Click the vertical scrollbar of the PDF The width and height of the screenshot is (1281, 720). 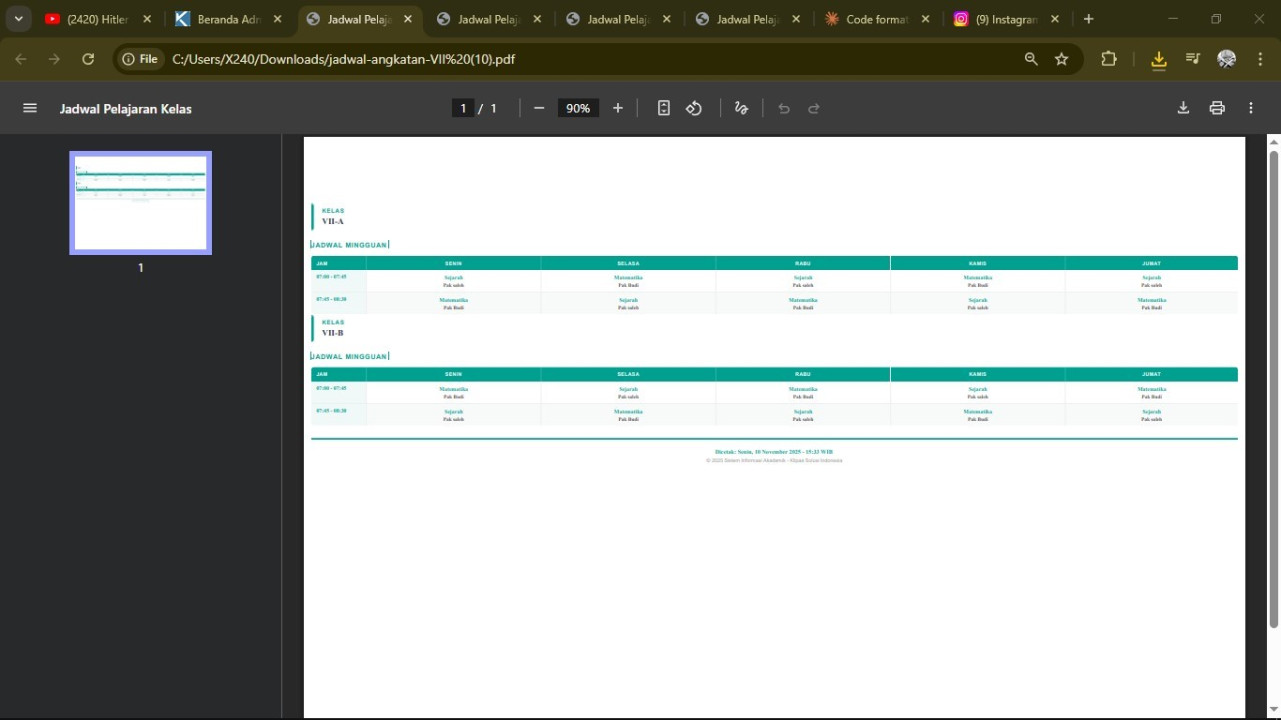(1273, 390)
